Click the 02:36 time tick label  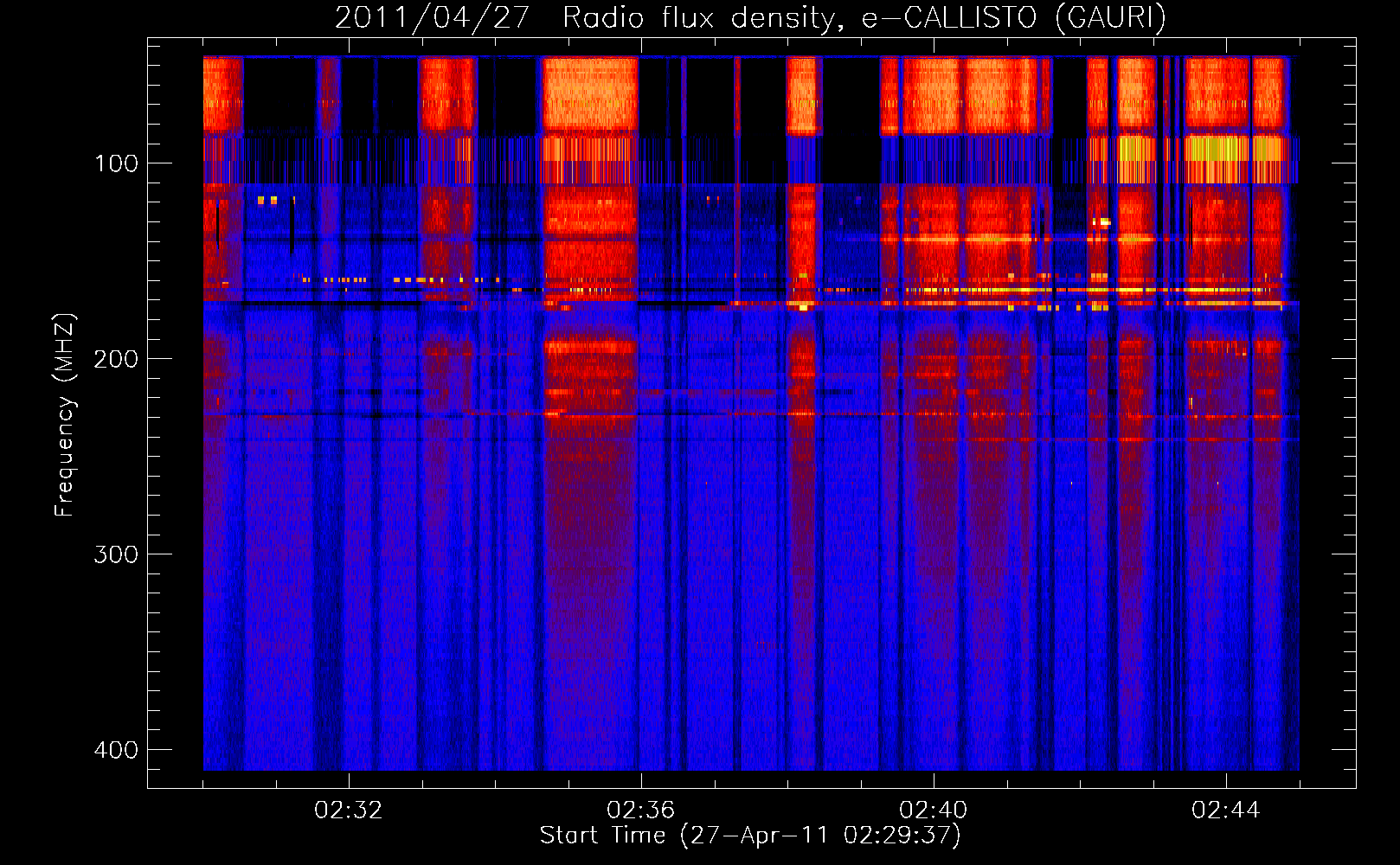pos(641,811)
